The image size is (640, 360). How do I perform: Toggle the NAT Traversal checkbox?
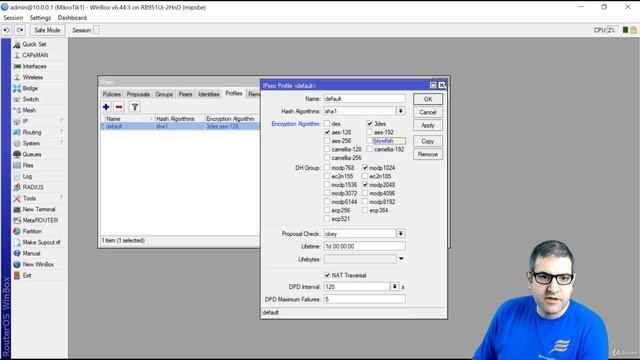pos(327,275)
